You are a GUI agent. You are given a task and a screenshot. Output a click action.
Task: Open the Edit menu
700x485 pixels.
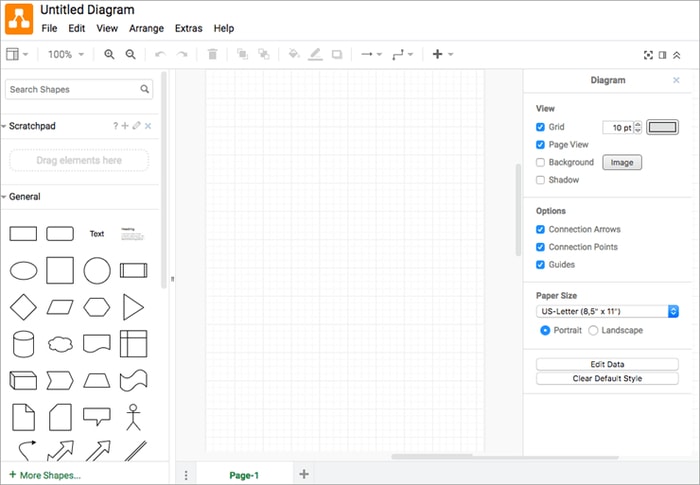point(76,28)
